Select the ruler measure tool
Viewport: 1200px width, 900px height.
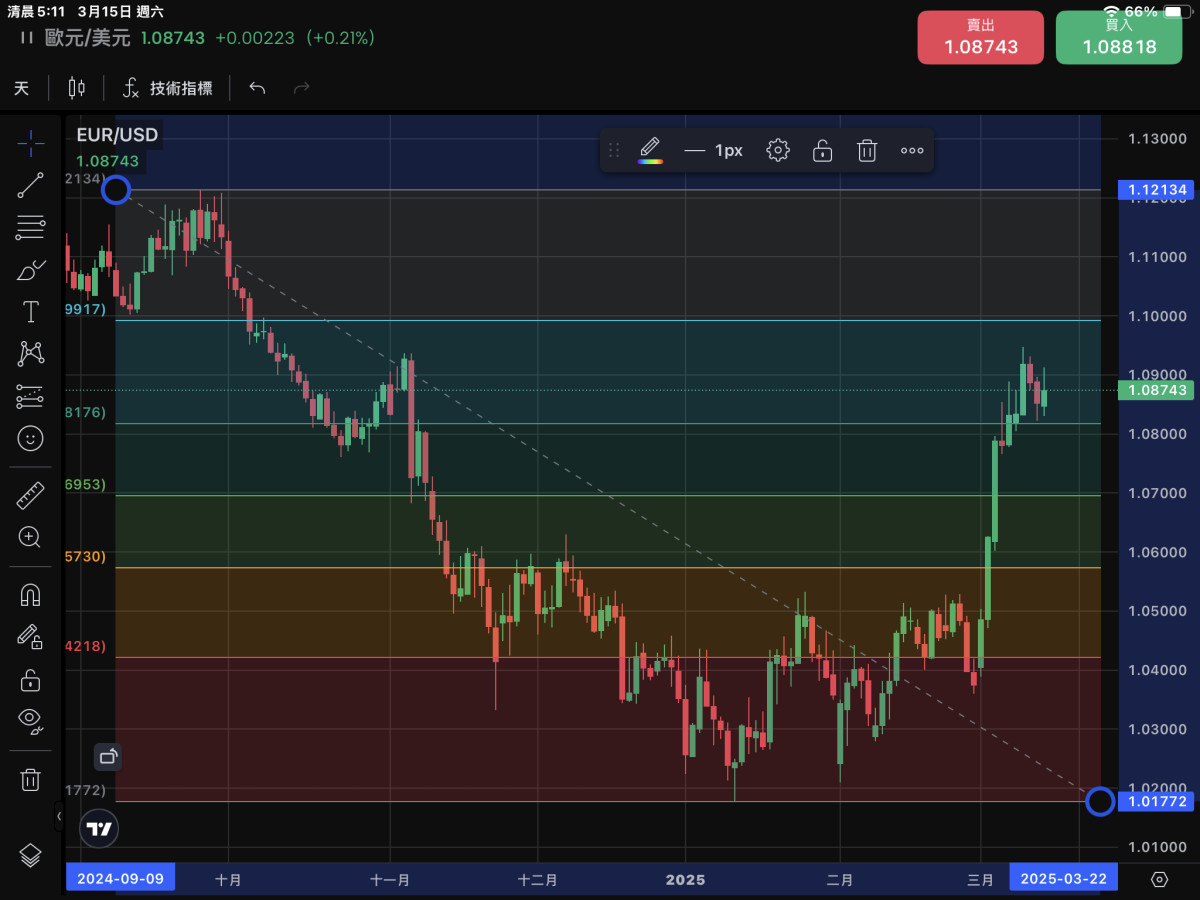coord(30,495)
